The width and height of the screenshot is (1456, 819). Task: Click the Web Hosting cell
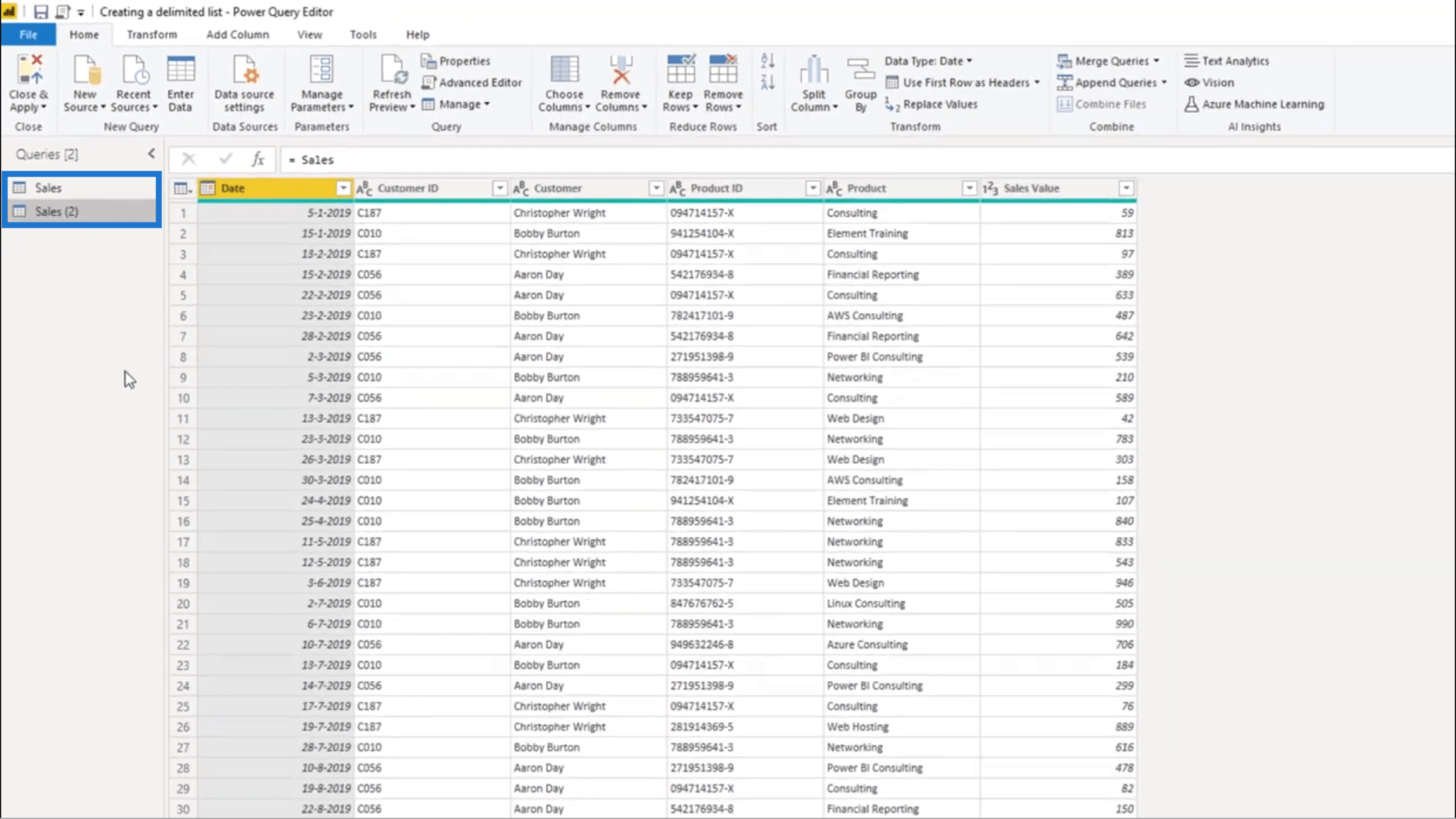tap(901, 727)
